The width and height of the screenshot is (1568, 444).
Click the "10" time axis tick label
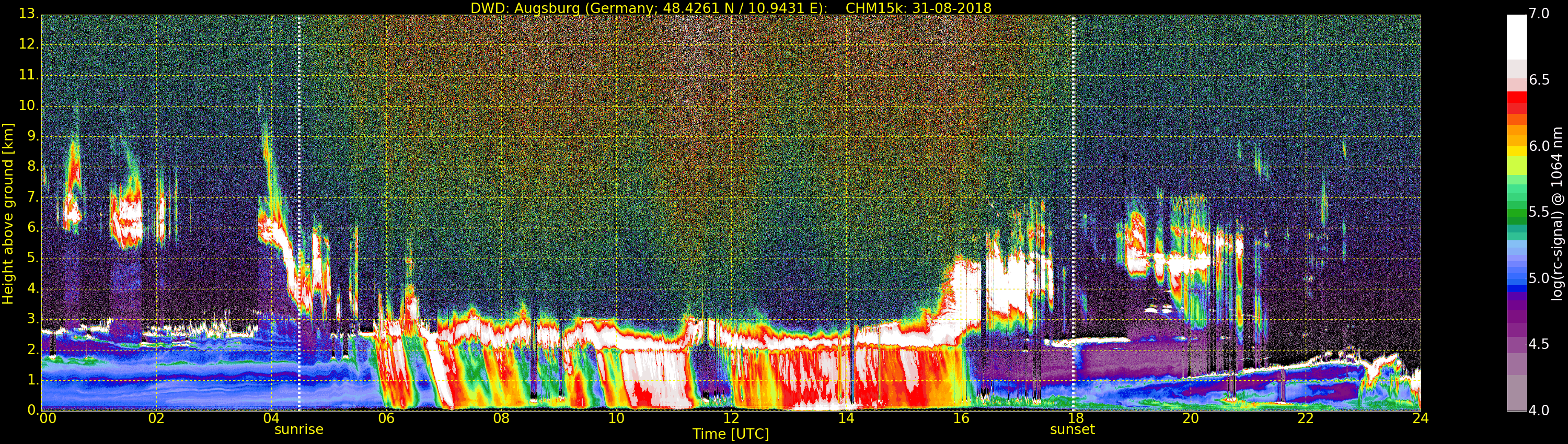[616, 418]
